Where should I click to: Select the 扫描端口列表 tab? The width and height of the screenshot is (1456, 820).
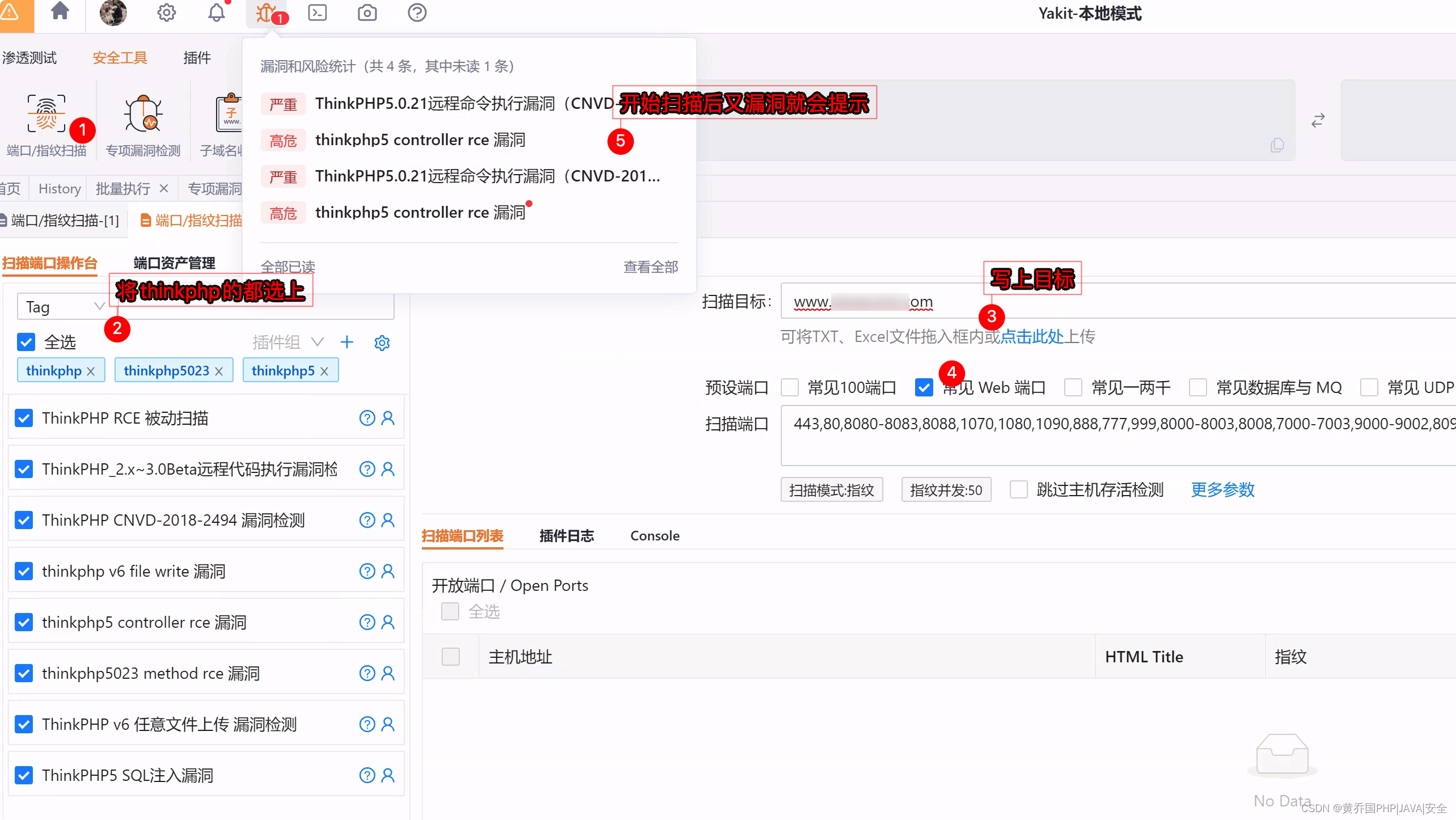463,536
